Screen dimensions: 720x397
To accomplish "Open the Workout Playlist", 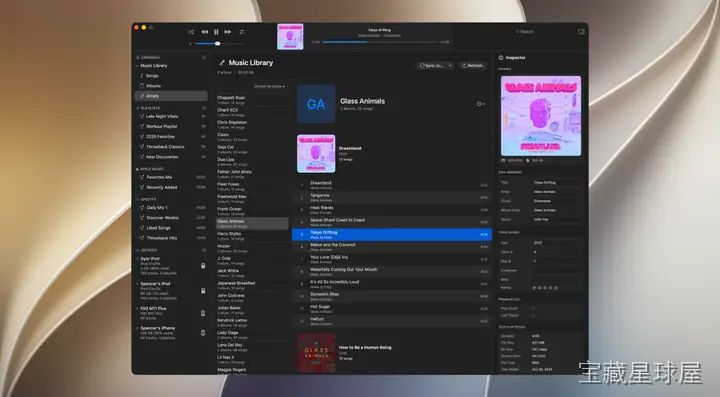I will (171, 127).
